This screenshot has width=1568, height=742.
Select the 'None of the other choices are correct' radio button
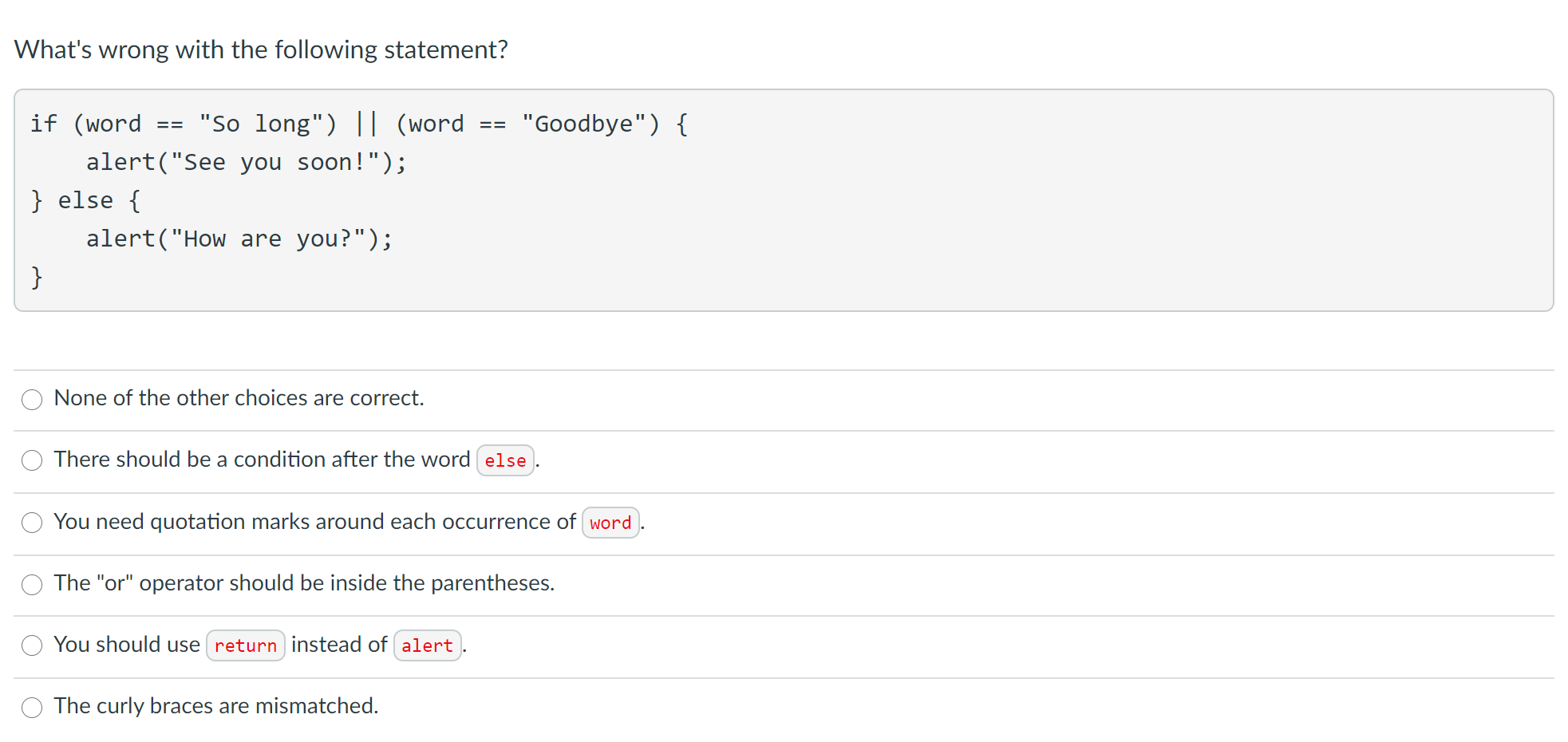click(x=32, y=399)
